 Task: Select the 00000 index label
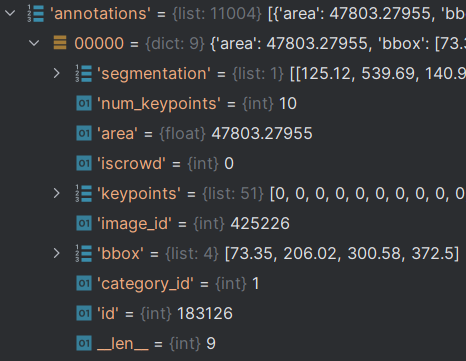click(99, 43)
